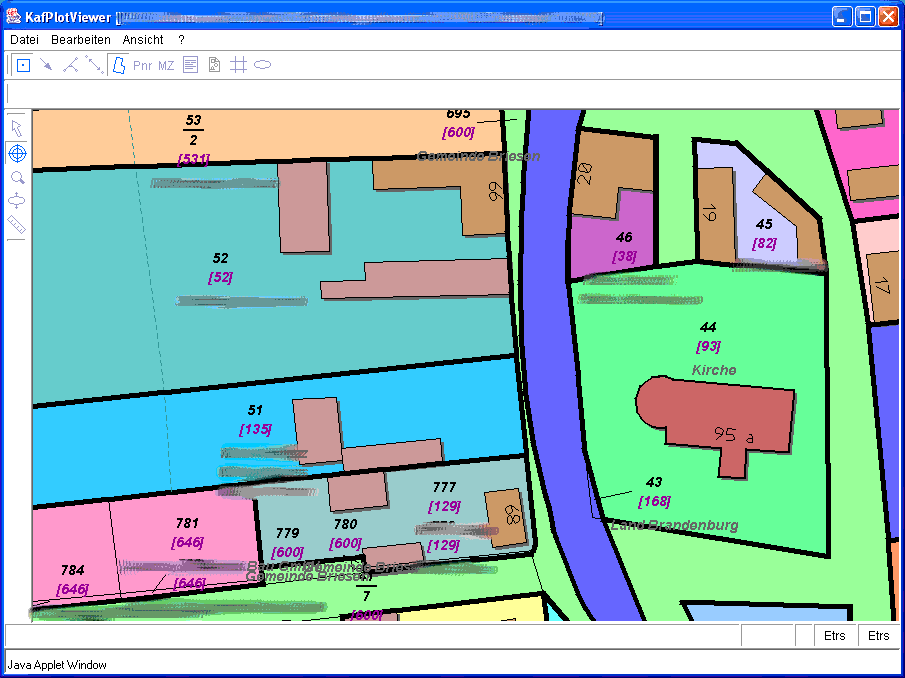Screen dimensions: 905x678
Task: Click the ellipse icon in toolbar
Action: (262, 66)
